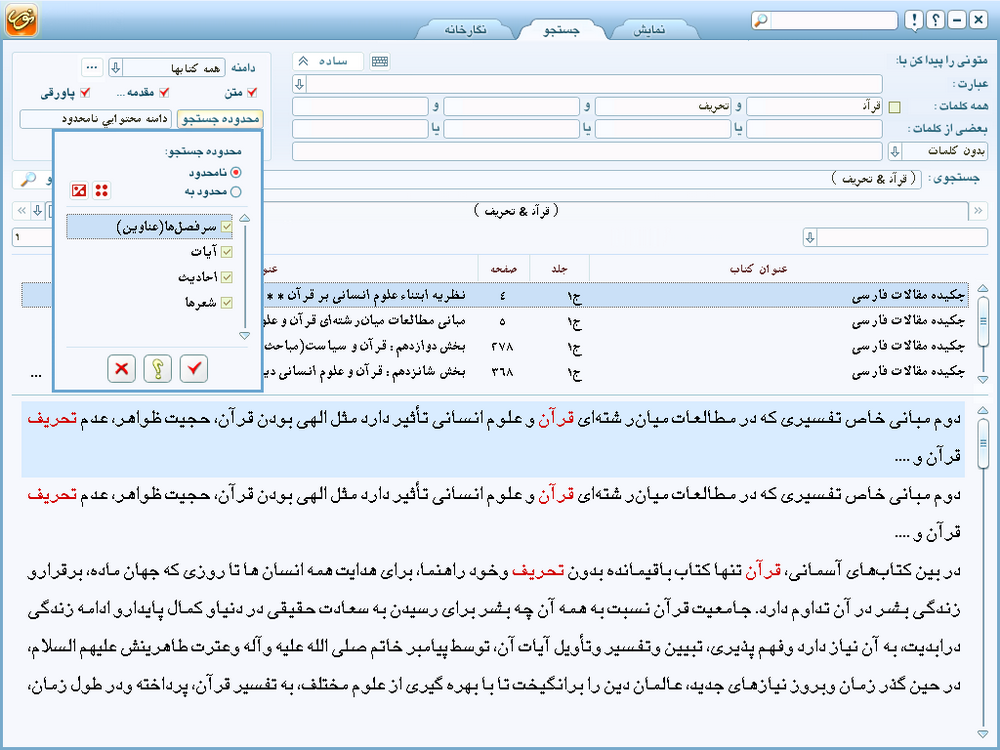Open help in the search scope popup
The image size is (1000, 750).
coord(158,369)
